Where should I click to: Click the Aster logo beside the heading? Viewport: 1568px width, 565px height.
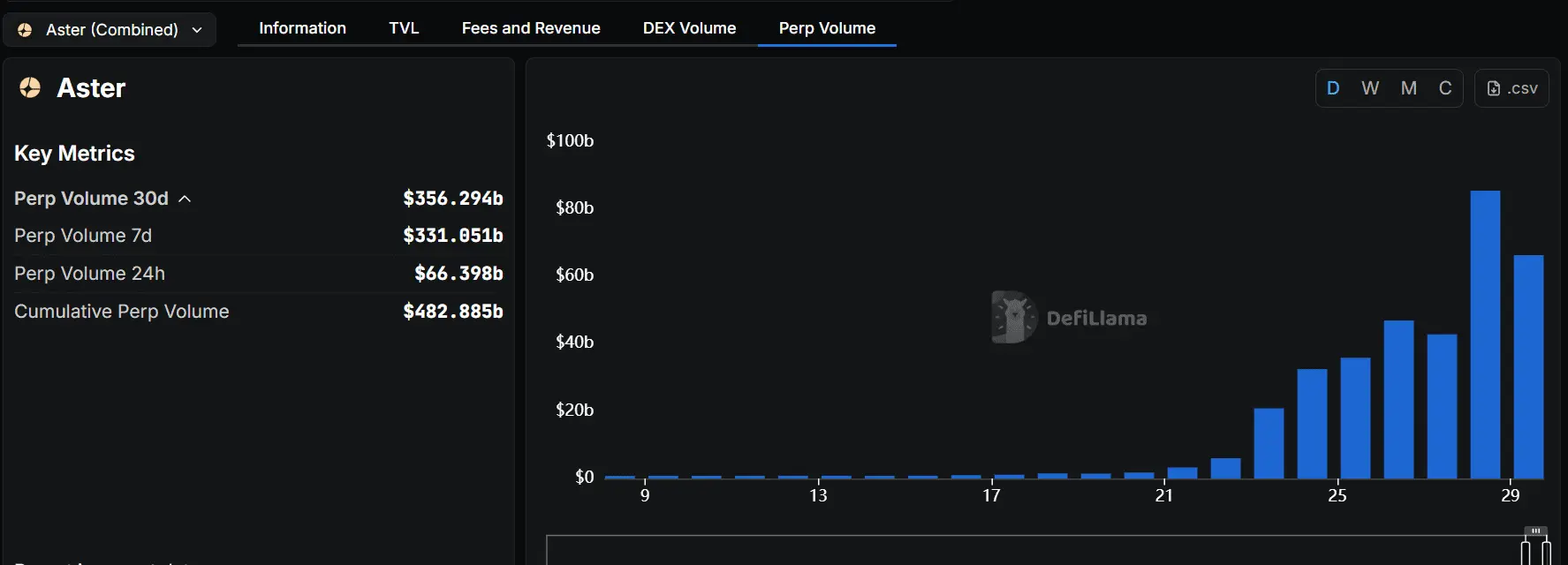click(x=30, y=87)
